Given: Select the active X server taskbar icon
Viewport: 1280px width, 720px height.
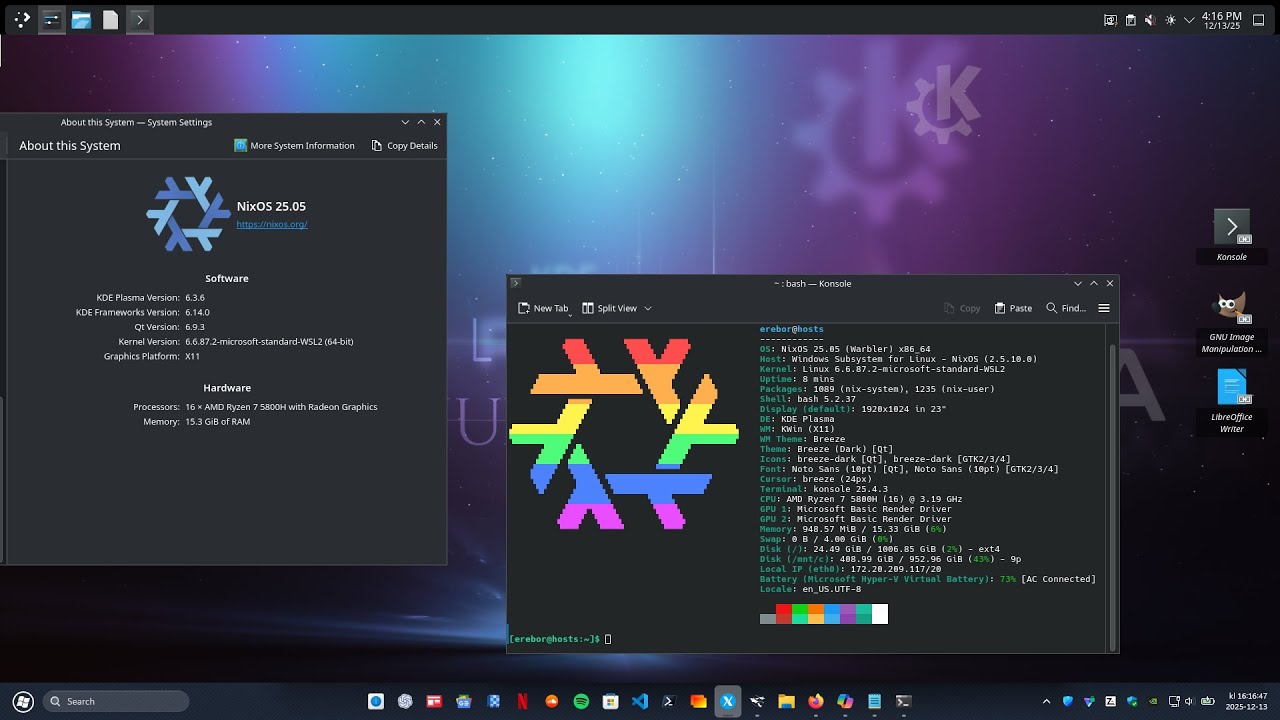Looking at the screenshot, I should pyautogui.click(x=728, y=702).
